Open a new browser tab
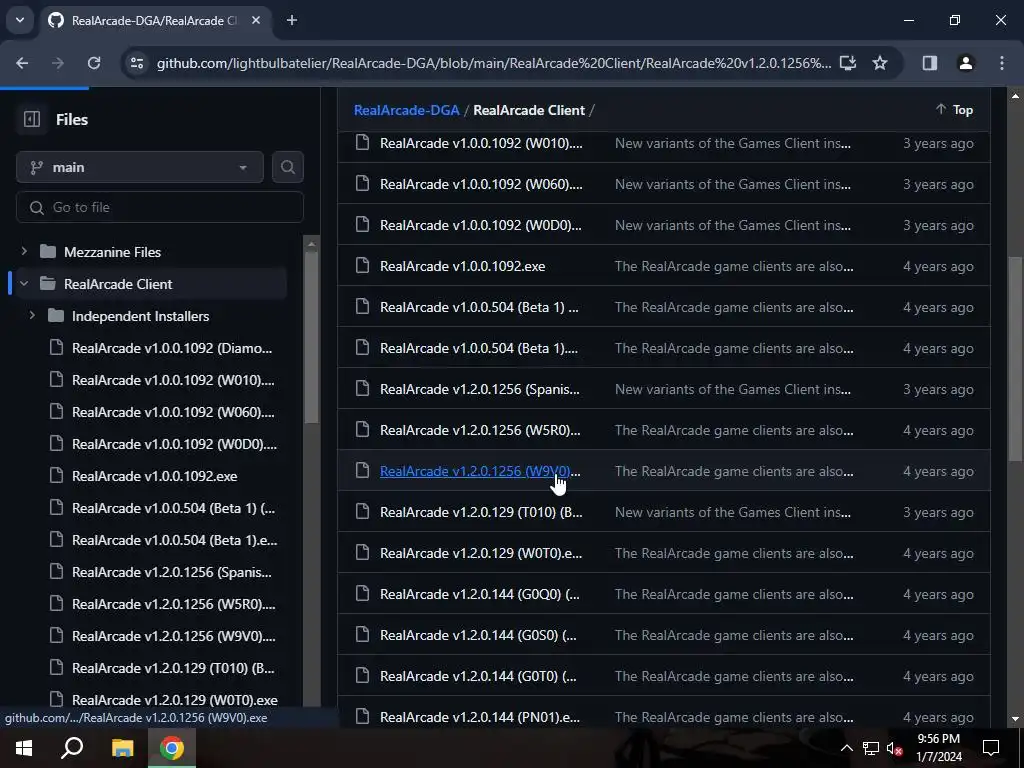Screen dimensions: 1024x768 coord(292,20)
